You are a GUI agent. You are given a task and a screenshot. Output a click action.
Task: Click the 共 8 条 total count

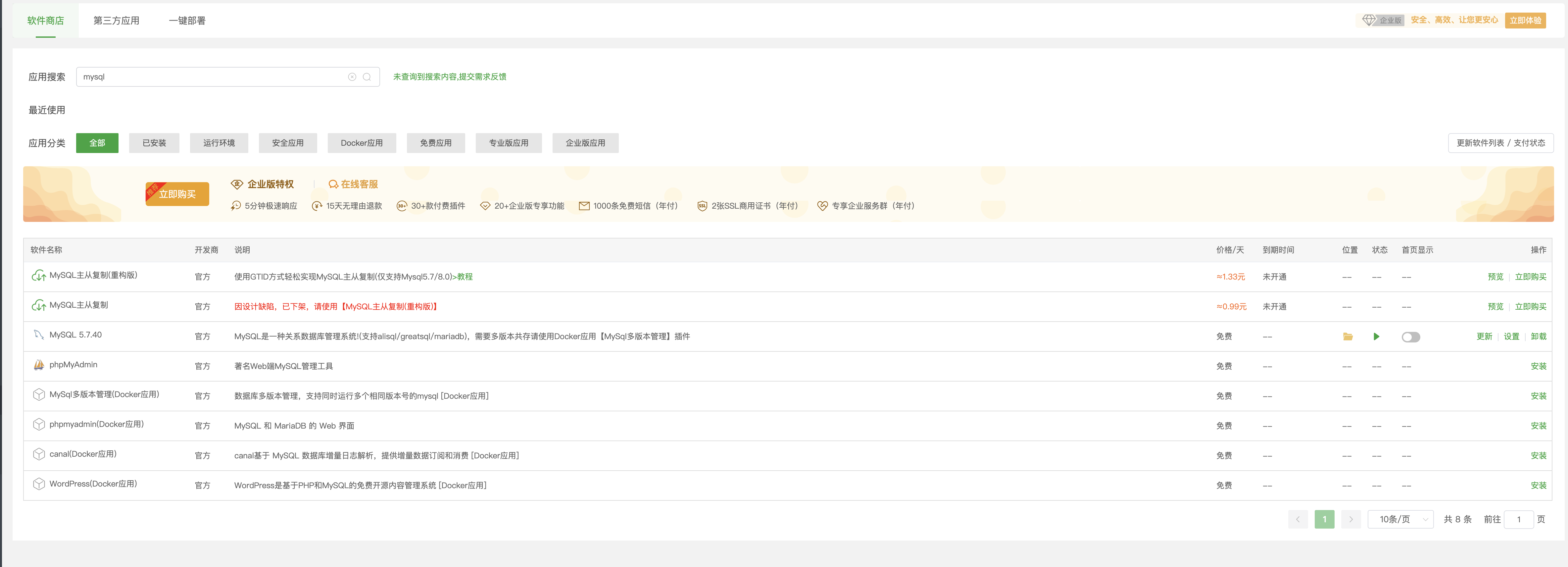coord(1457,520)
